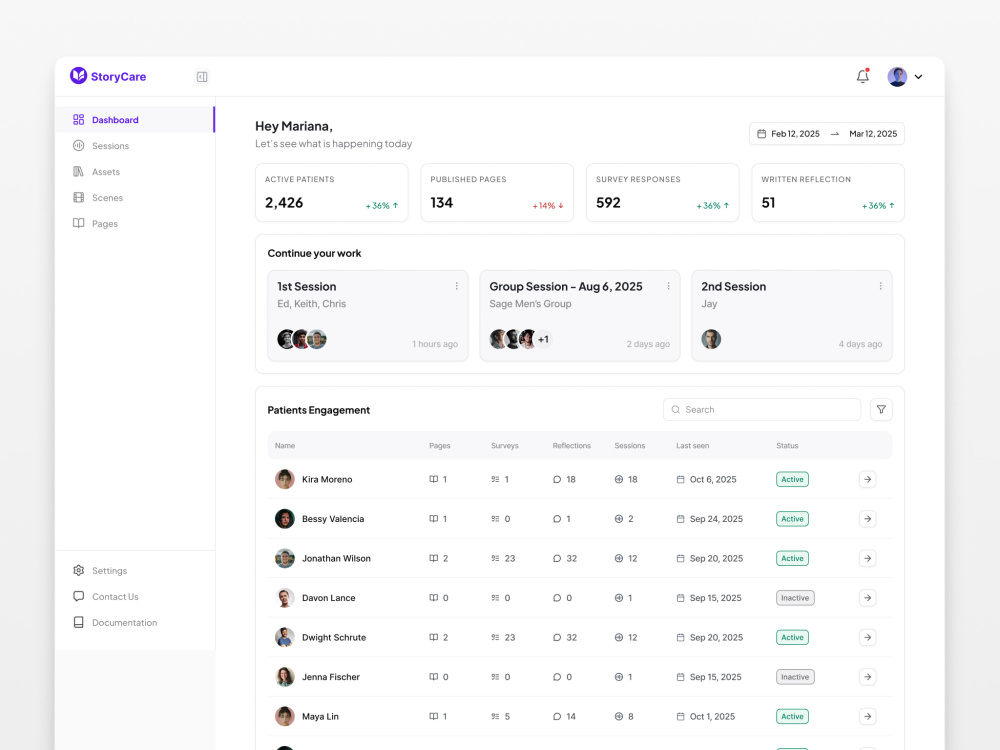Click Bessy Valencia's sessions icon
This screenshot has height=750, width=1000.
pyautogui.click(x=619, y=519)
